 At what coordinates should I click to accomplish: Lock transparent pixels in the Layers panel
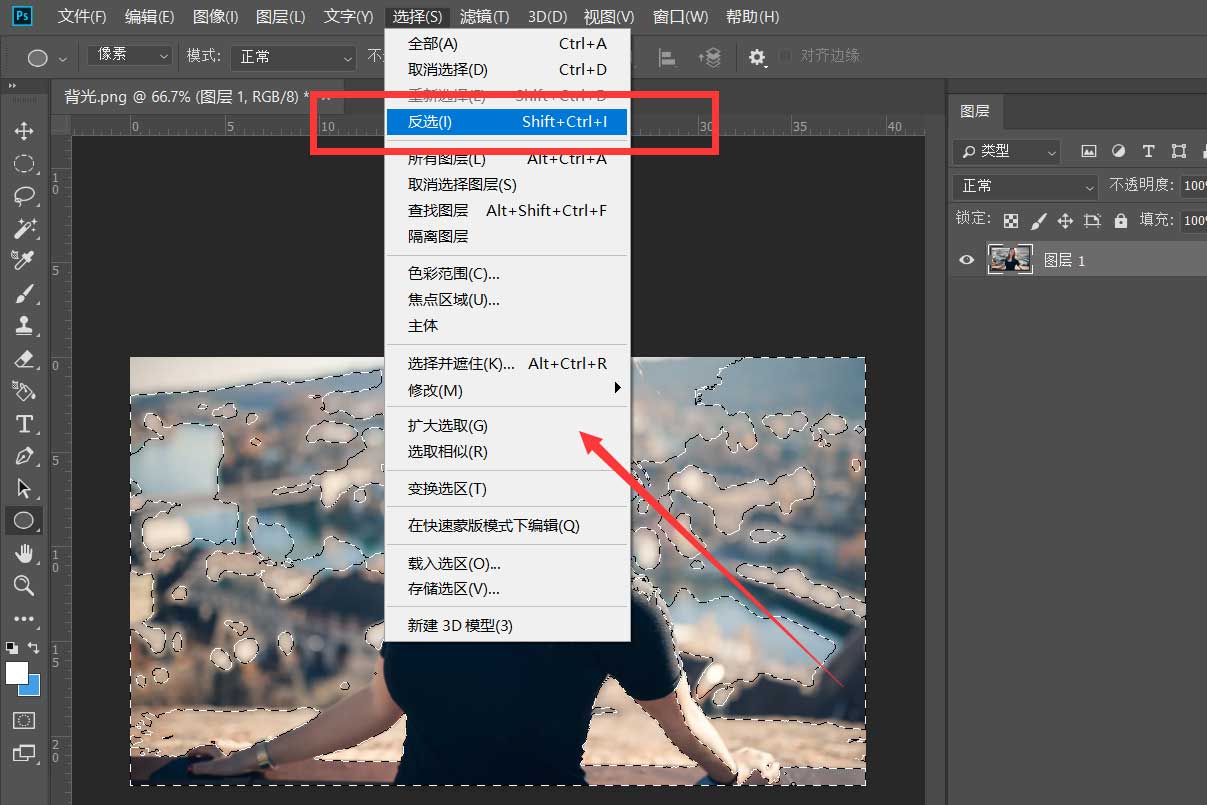coord(1011,219)
